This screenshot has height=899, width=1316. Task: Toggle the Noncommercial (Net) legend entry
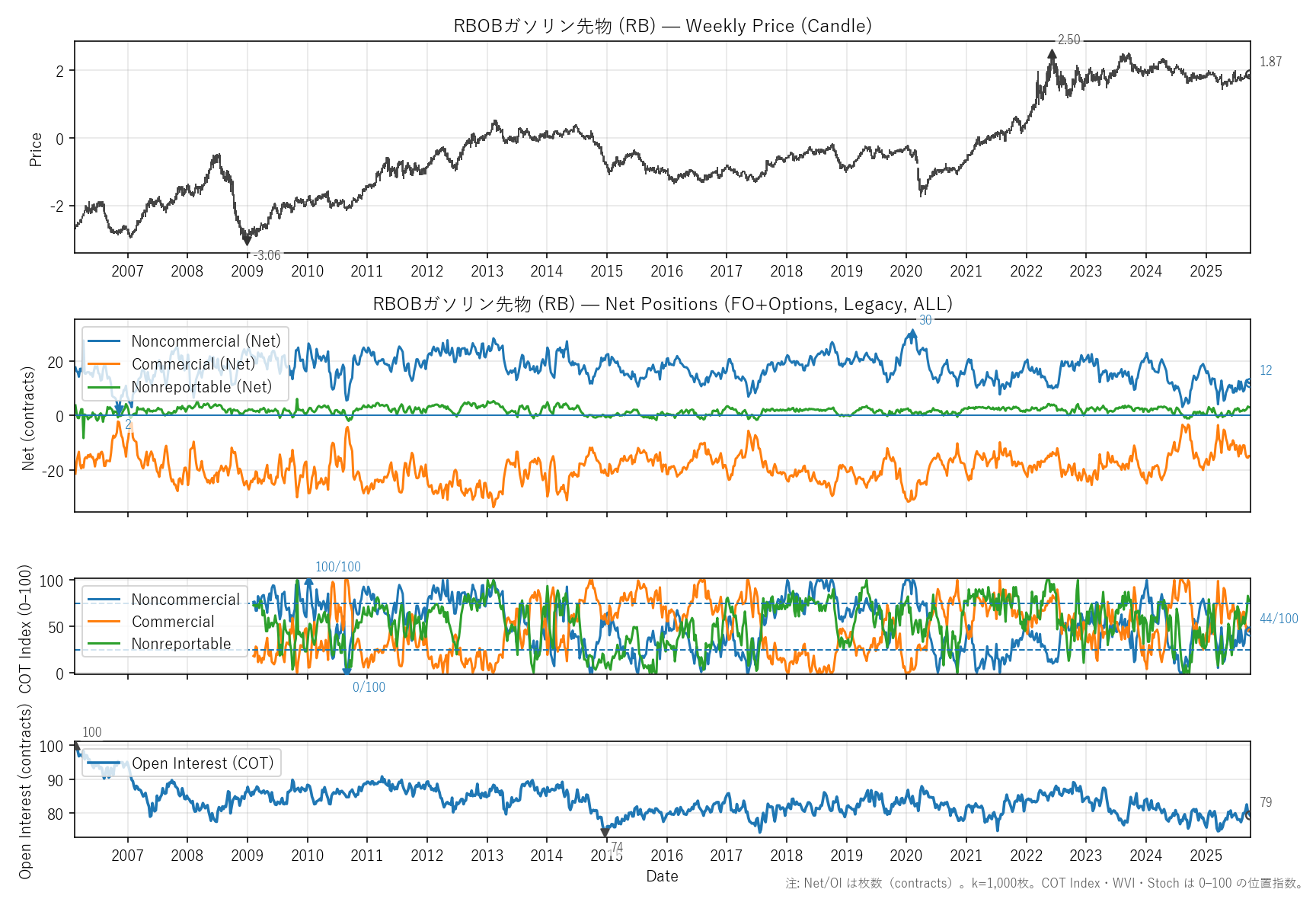[206, 341]
